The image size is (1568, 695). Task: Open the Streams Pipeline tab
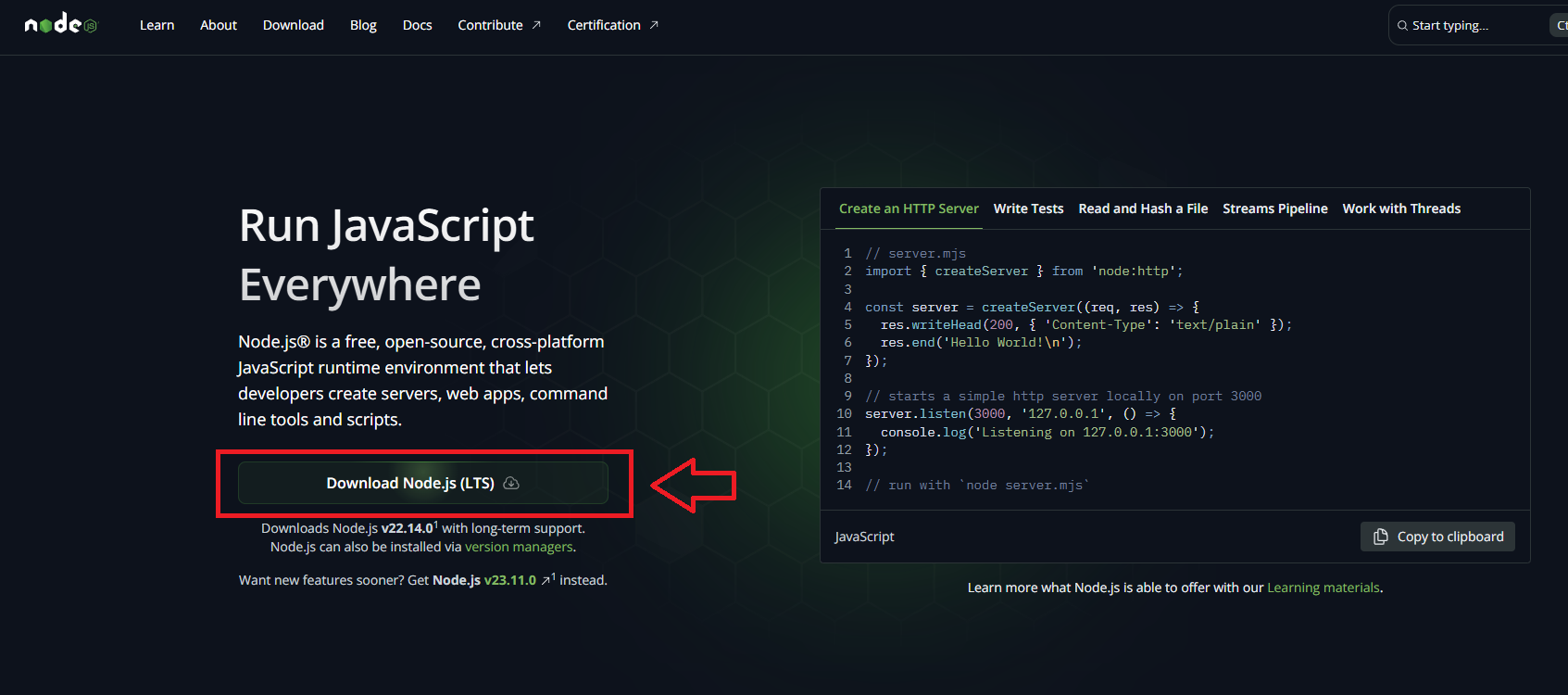[1275, 208]
